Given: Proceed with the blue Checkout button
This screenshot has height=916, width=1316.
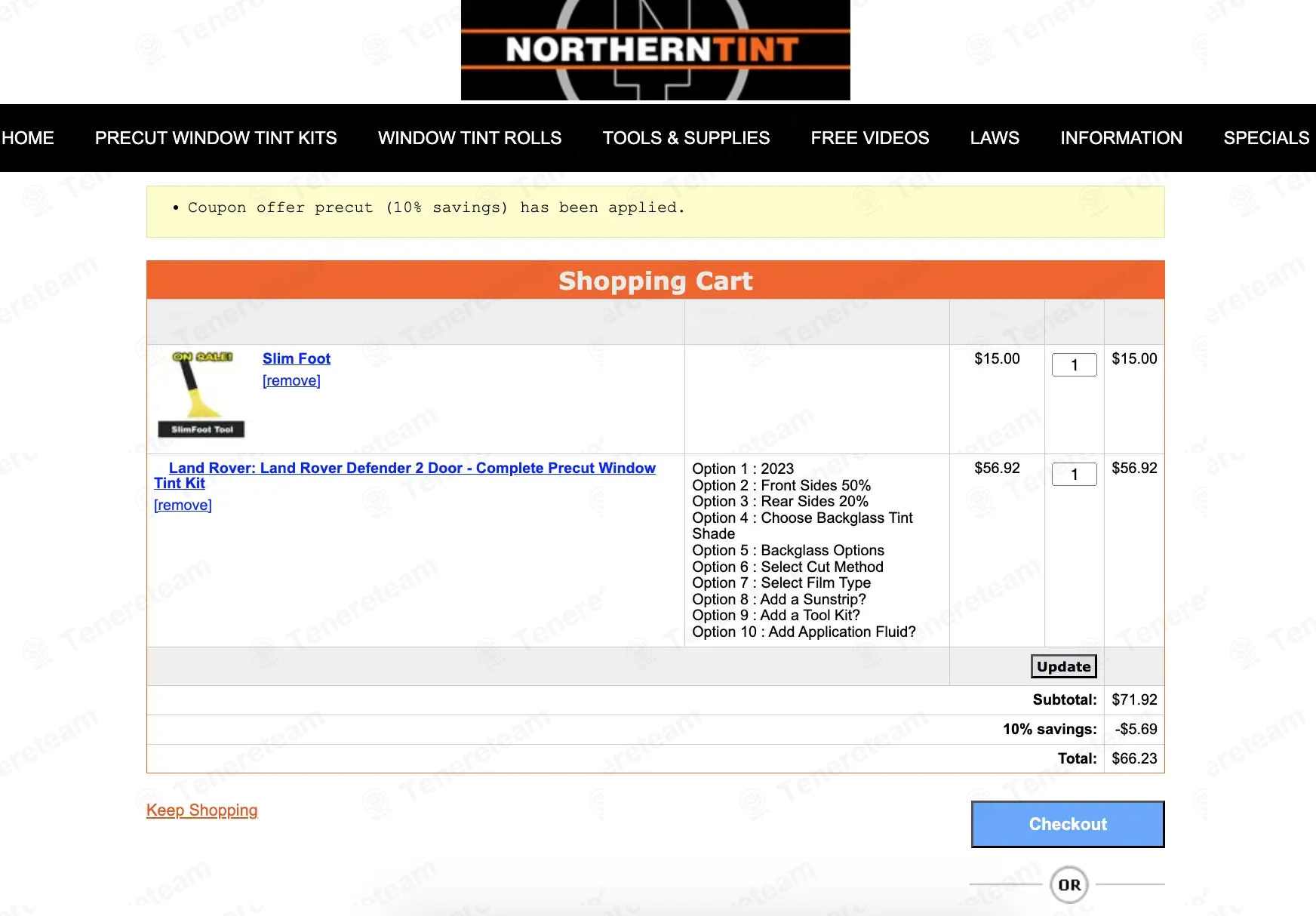Looking at the screenshot, I should point(1067,824).
